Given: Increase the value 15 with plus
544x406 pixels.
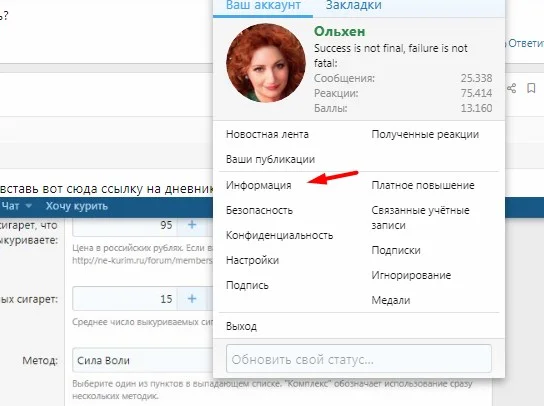Looking at the screenshot, I should (192, 299).
